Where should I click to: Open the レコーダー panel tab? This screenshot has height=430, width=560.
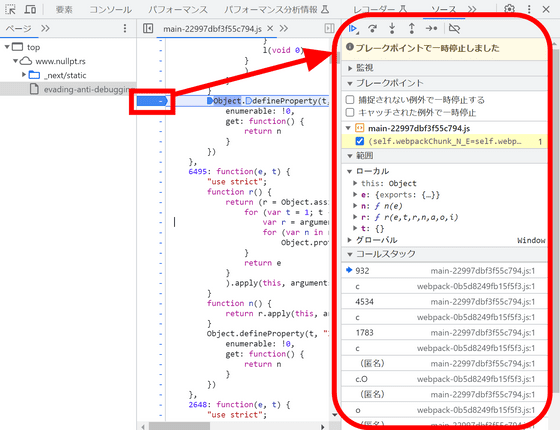[x=380, y=9]
